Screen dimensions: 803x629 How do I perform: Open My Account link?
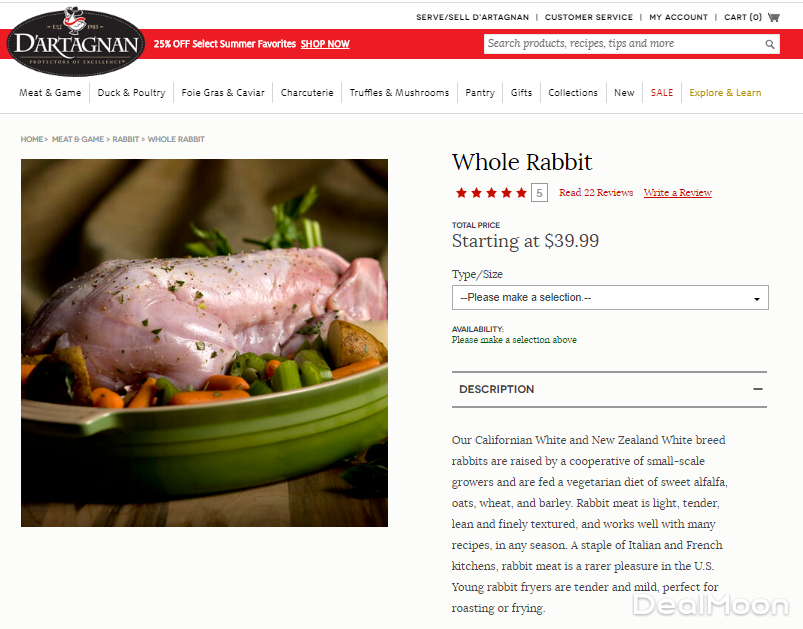679,17
